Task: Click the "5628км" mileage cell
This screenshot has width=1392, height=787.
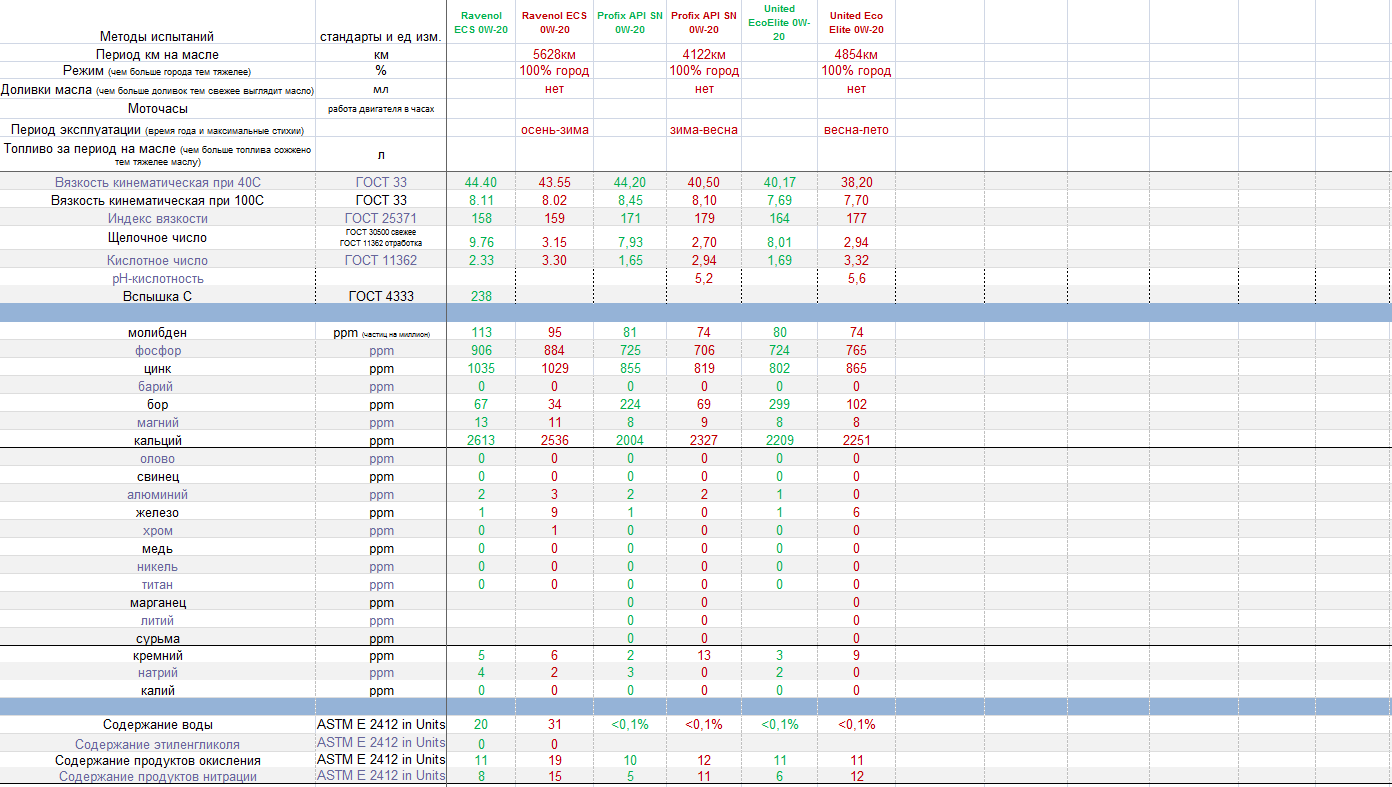Action: coord(554,54)
